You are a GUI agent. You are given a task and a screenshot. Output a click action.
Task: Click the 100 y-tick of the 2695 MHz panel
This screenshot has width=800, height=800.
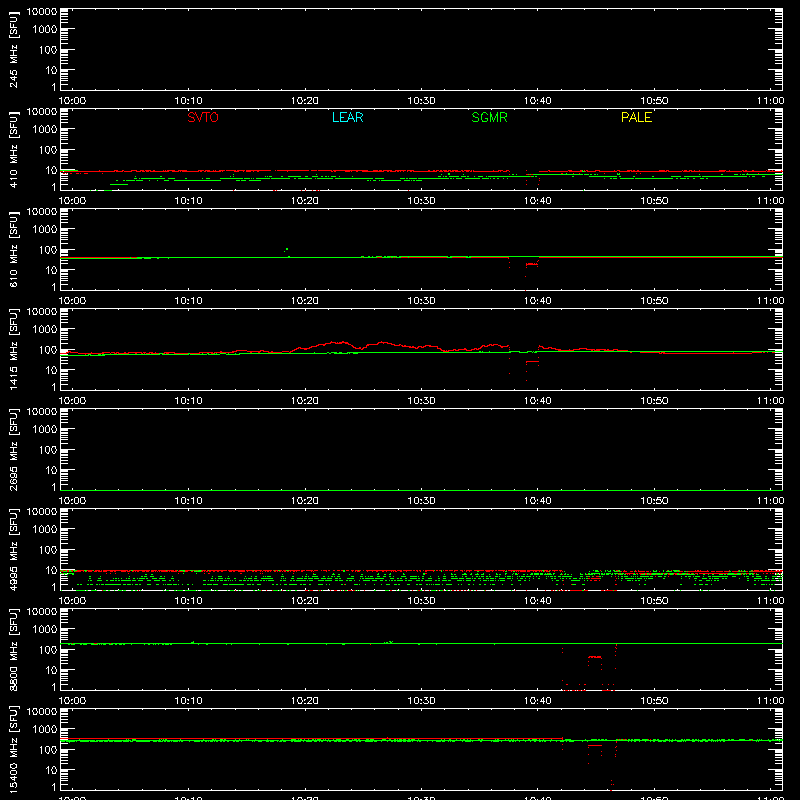[x=48, y=449]
